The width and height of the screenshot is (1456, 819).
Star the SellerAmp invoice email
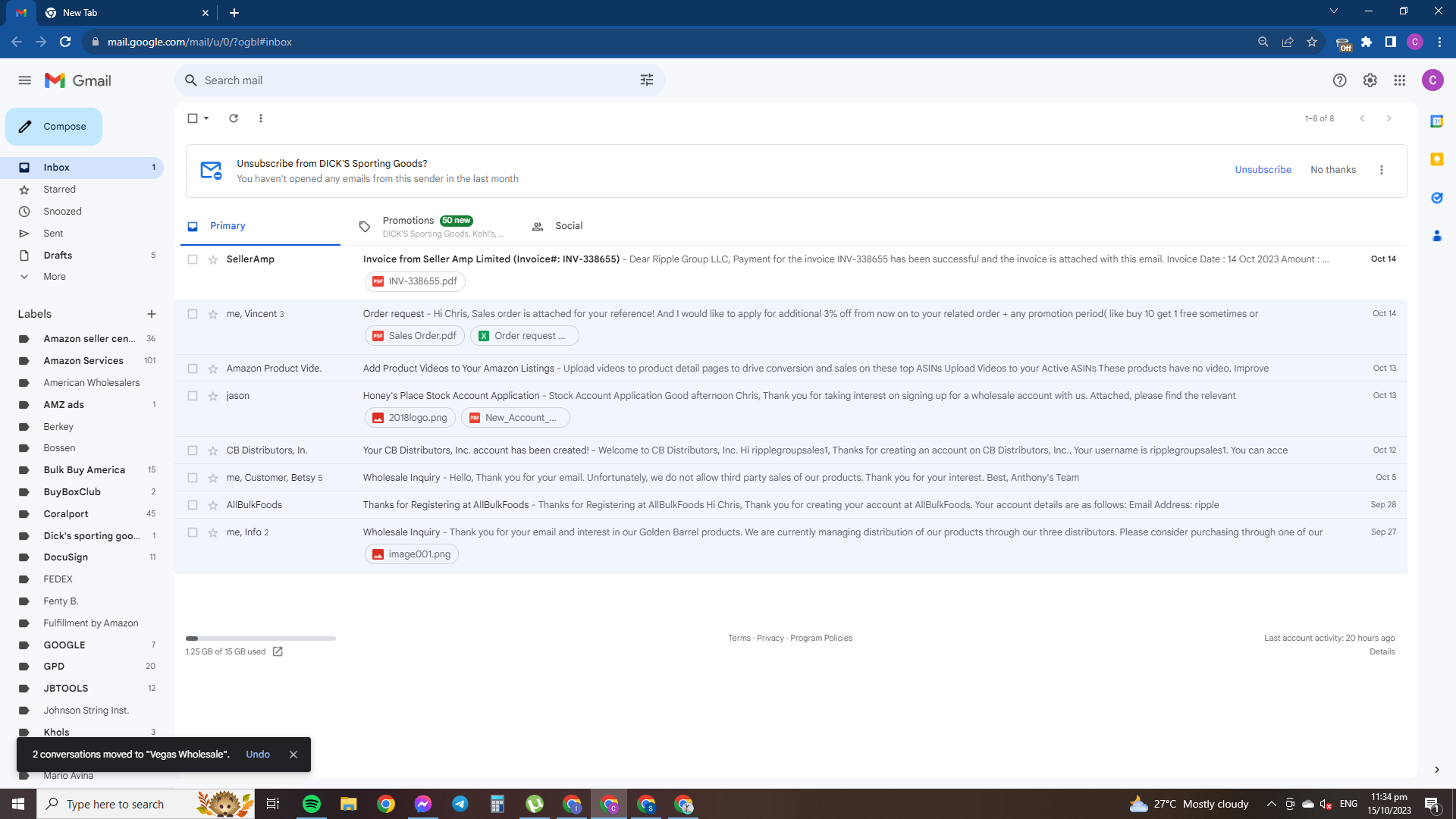(213, 260)
